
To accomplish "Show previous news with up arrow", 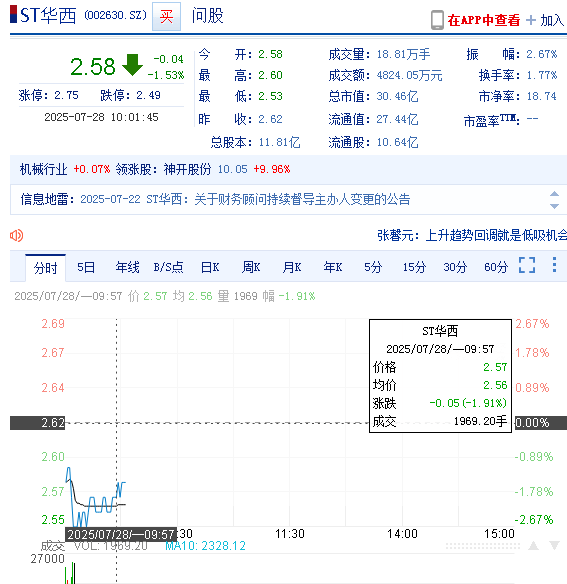I will click(x=554, y=194).
